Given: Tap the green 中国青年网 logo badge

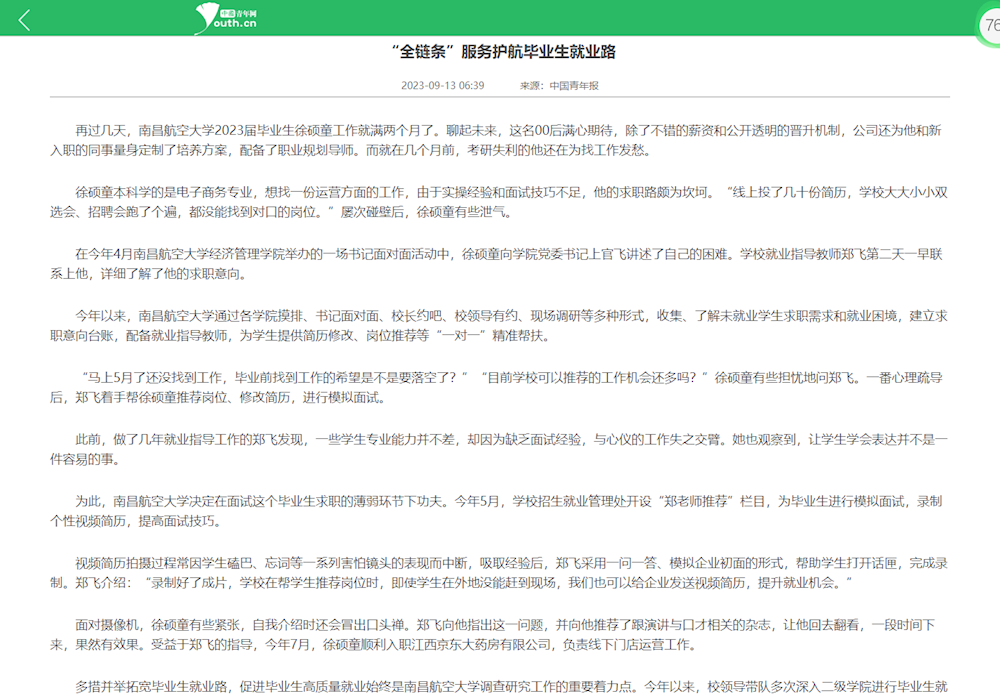Looking at the screenshot, I should pyautogui.click(x=238, y=11).
